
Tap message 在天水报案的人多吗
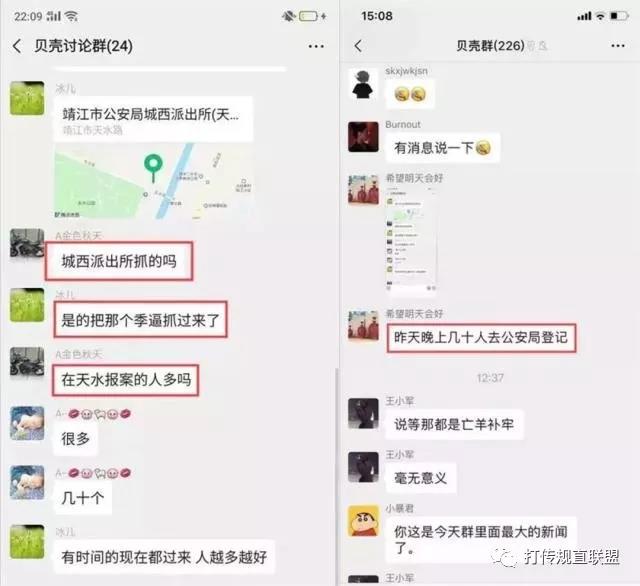[x=126, y=380]
